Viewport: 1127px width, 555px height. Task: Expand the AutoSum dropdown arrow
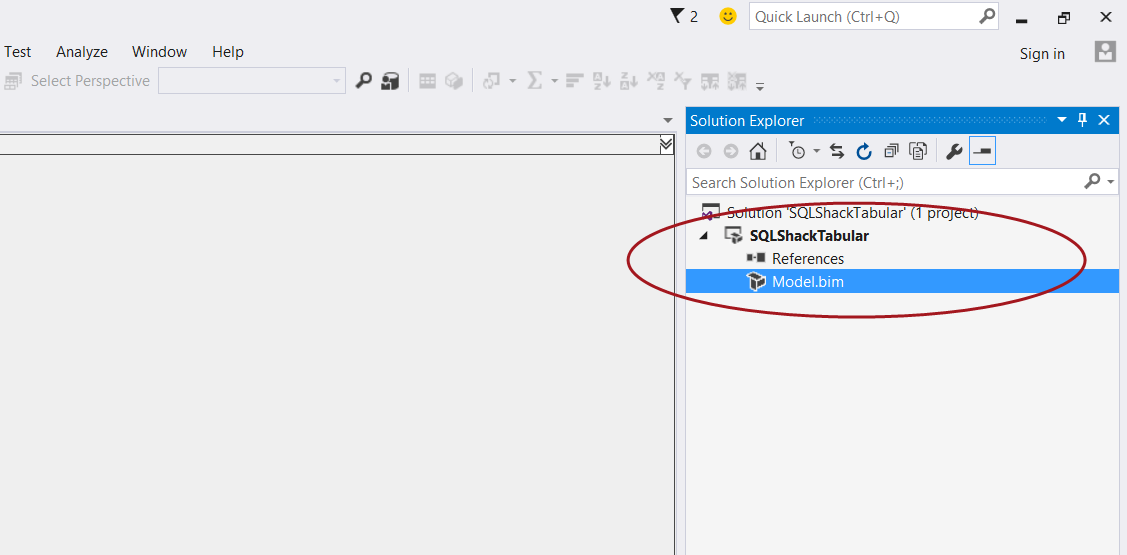point(554,81)
